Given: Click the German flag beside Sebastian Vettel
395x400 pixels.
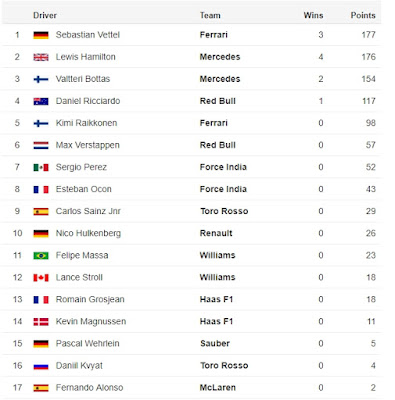Looking at the screenshot, I should (x=41, y=35).
